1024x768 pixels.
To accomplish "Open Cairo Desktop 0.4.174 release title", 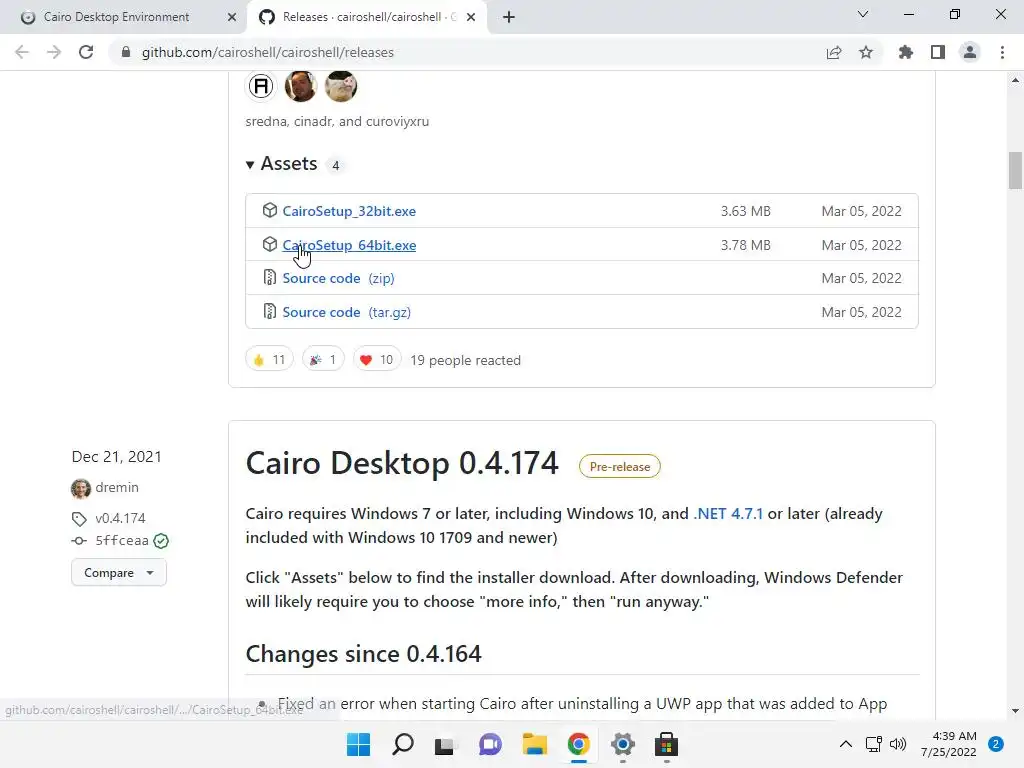I will 402,463.
